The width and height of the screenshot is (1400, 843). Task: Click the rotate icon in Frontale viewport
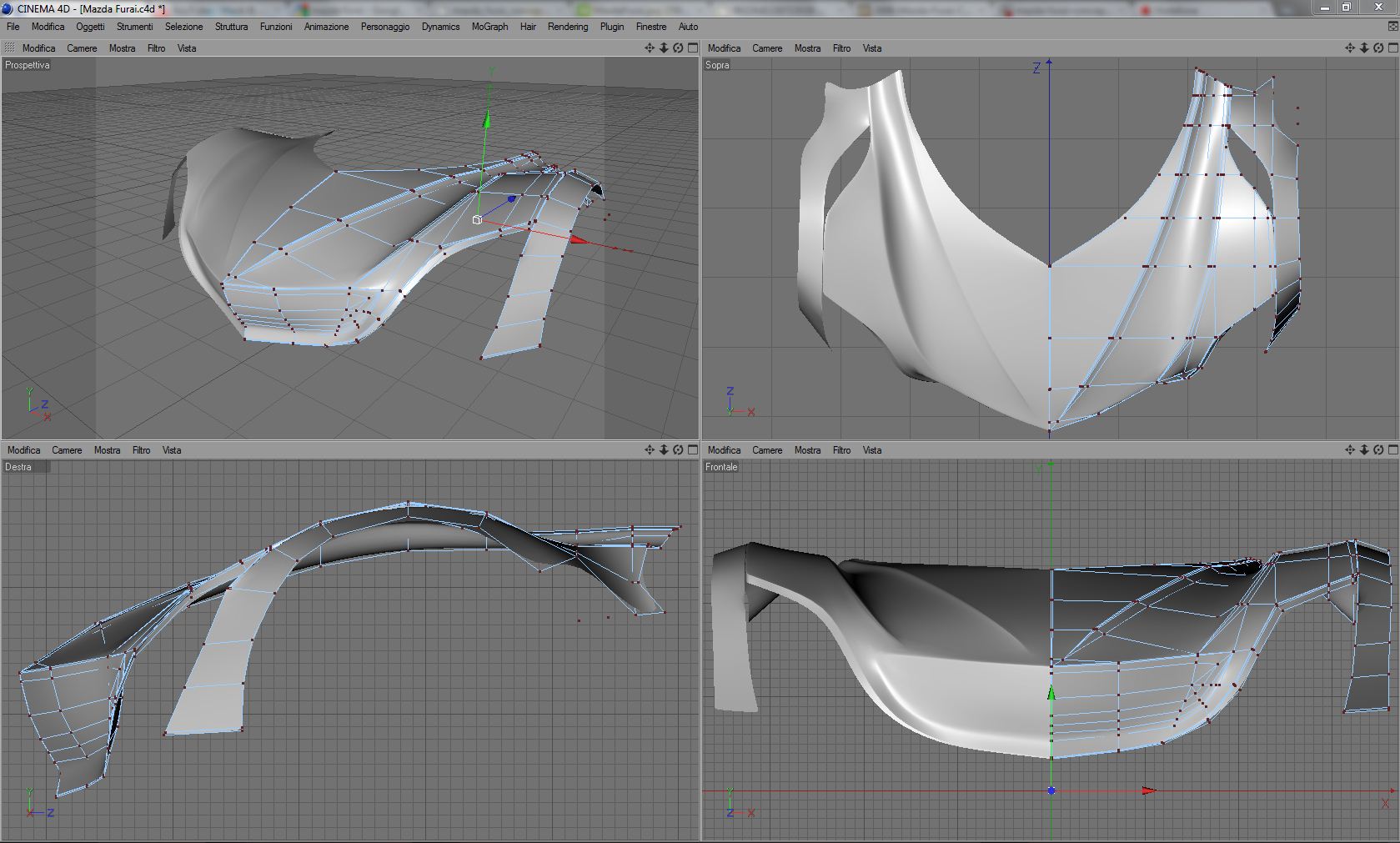1378,450
